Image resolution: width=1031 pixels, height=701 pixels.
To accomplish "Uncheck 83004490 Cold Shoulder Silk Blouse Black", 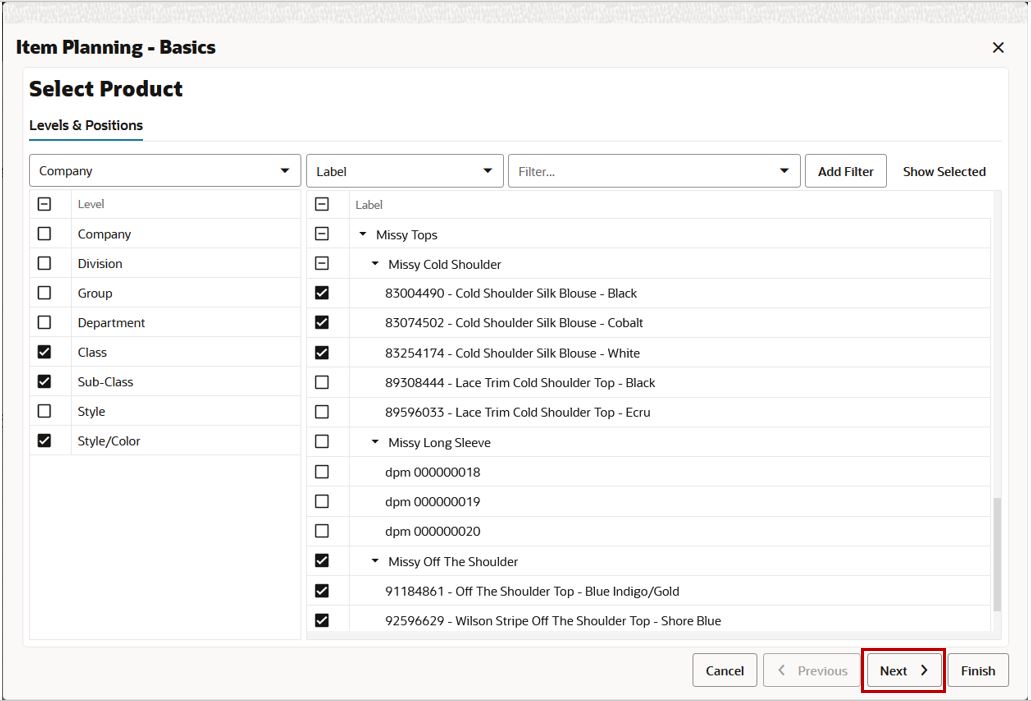I will [322, 293].
